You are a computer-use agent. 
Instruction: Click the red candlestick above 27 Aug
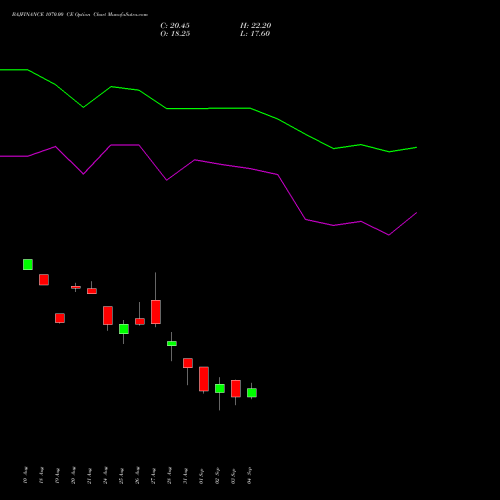point(156,312)
